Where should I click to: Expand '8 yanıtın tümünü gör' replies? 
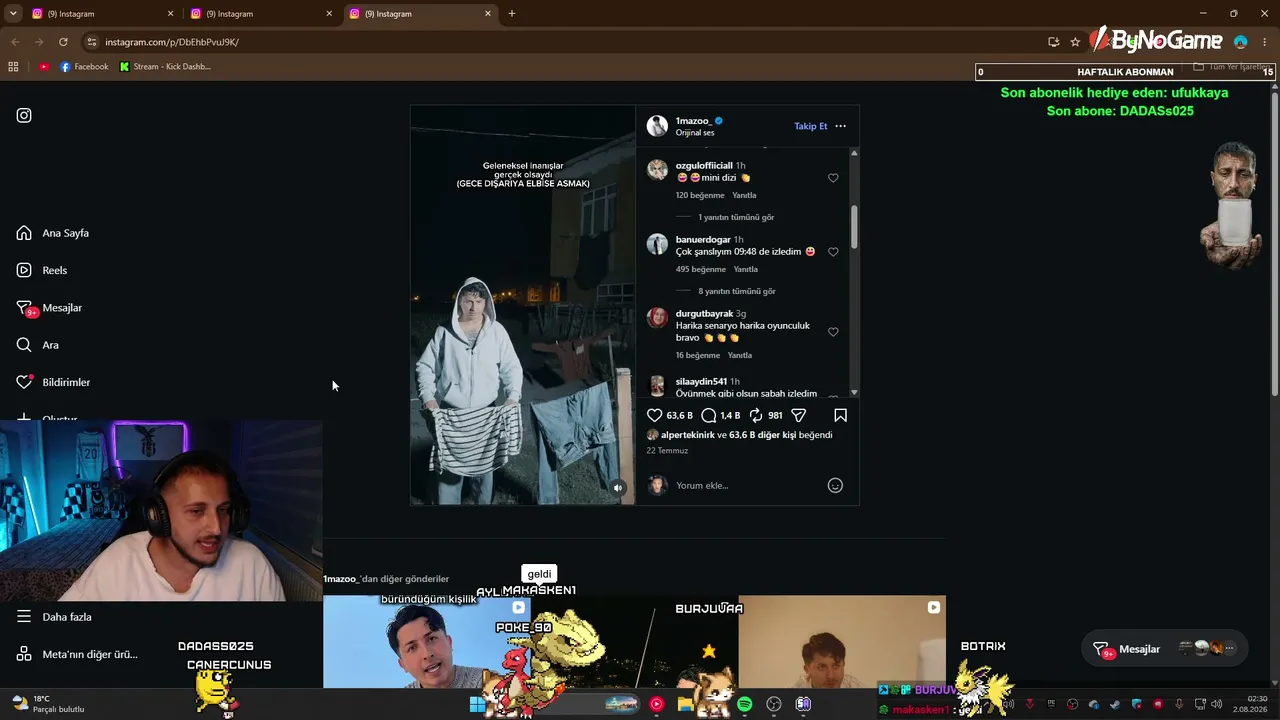(x=737, y=291)
